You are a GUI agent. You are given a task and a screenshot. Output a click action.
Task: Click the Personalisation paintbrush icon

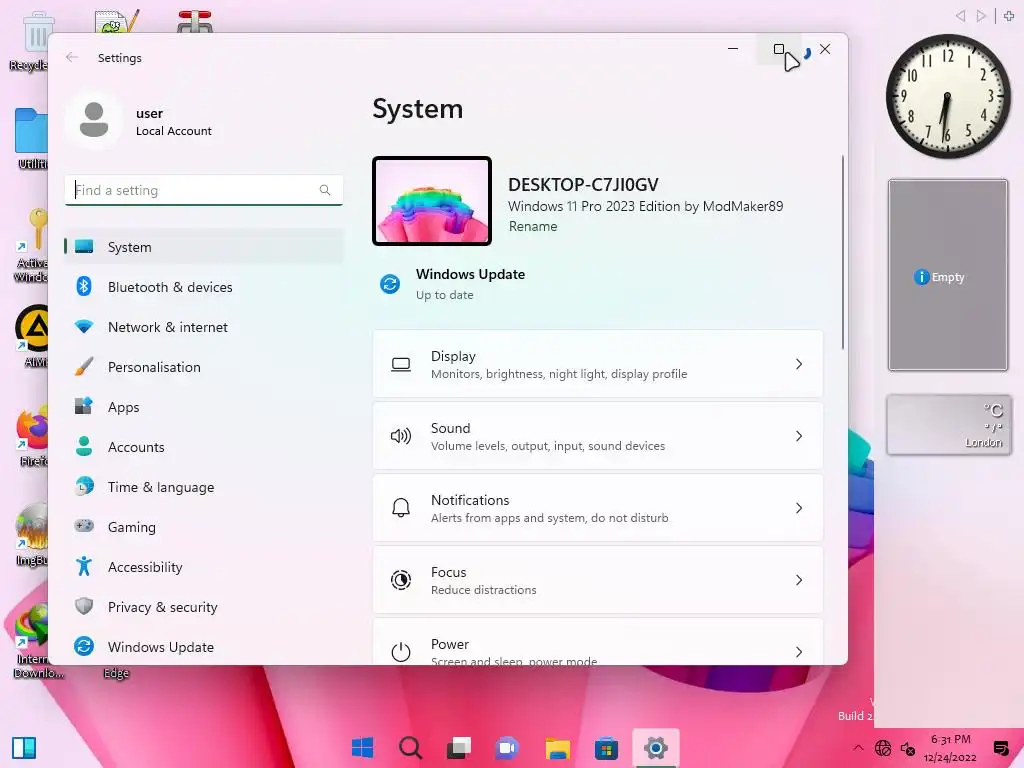point(84,366)
